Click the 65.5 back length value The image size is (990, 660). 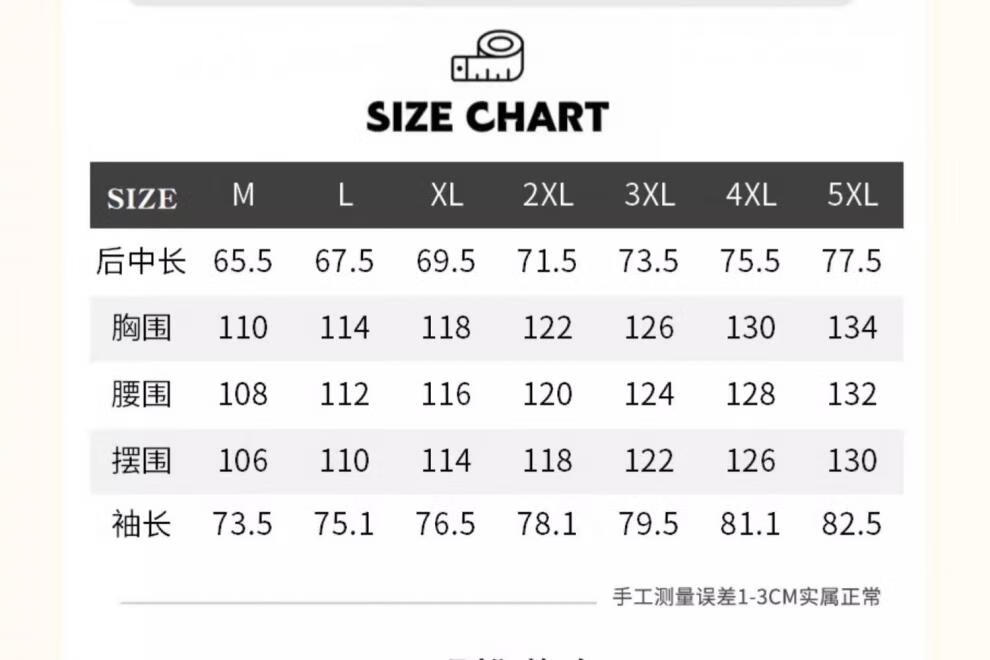click(243, 262)
